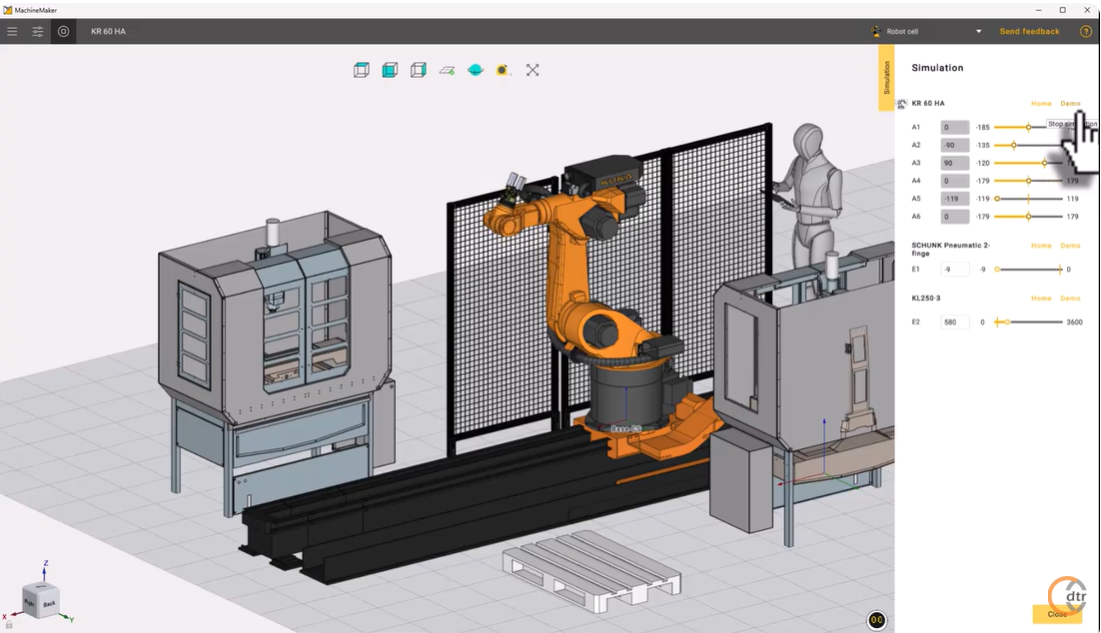Click the A5 value input field
The width and height of the screenshot is (1101, 633).
pyautogui.click(x=955, y=199)
